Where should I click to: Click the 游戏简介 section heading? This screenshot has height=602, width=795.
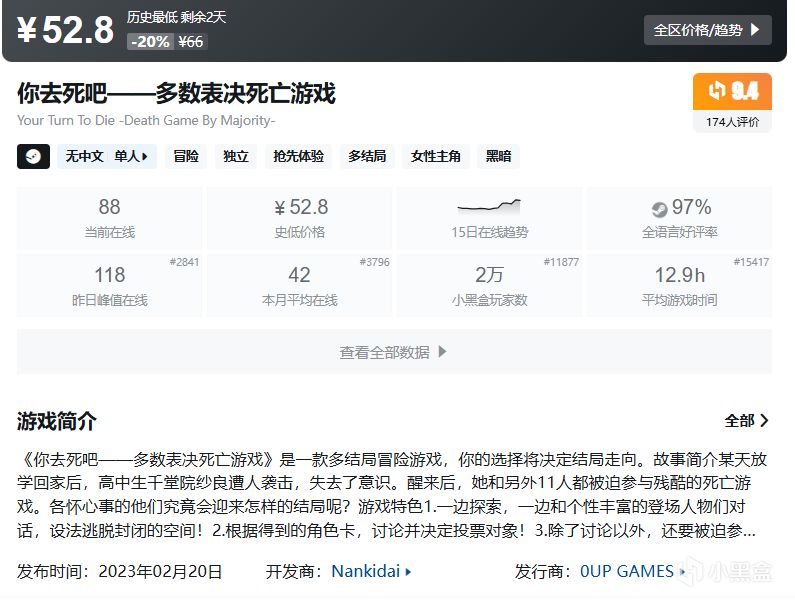point(56,421)
